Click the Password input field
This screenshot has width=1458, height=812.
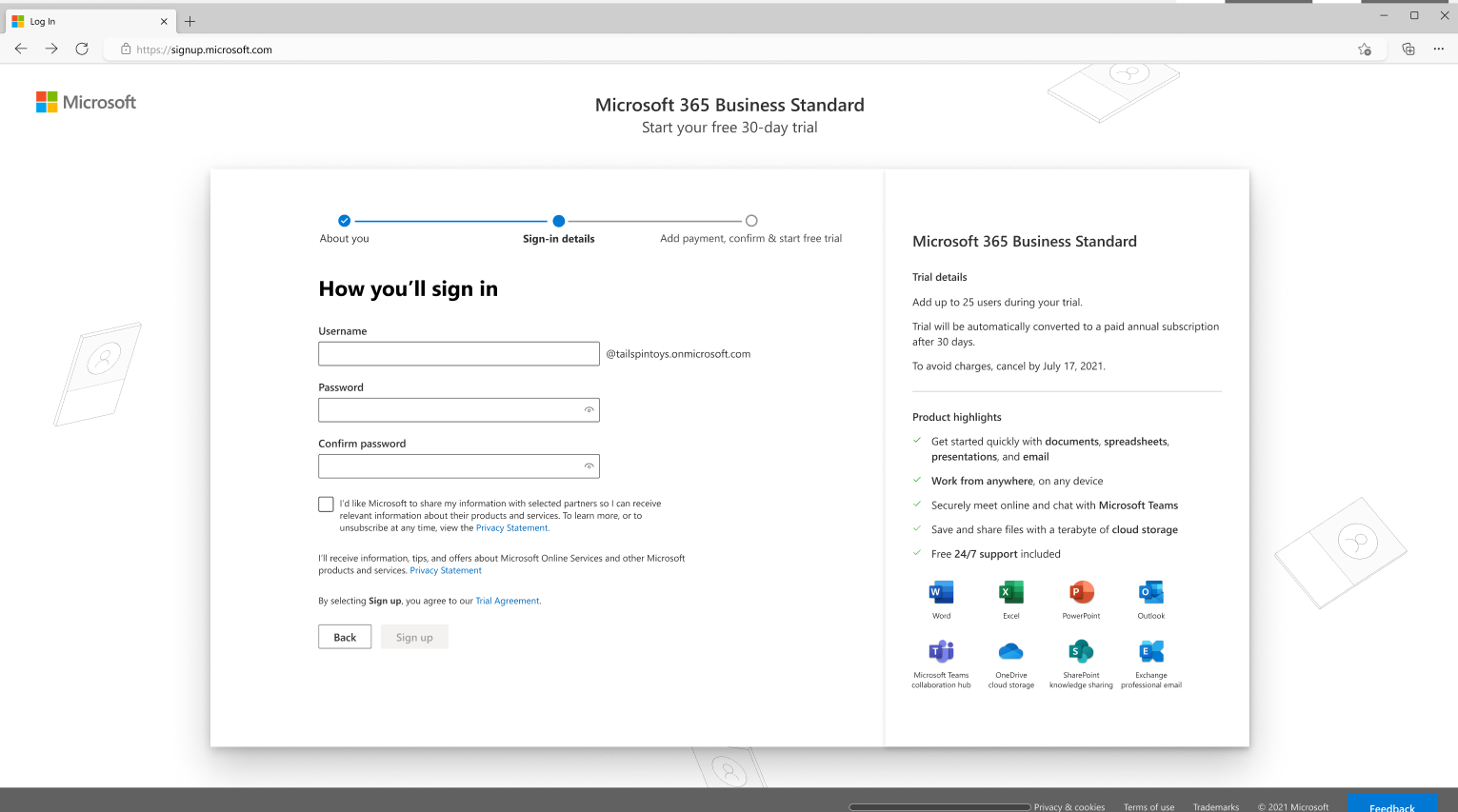(459, 410)
